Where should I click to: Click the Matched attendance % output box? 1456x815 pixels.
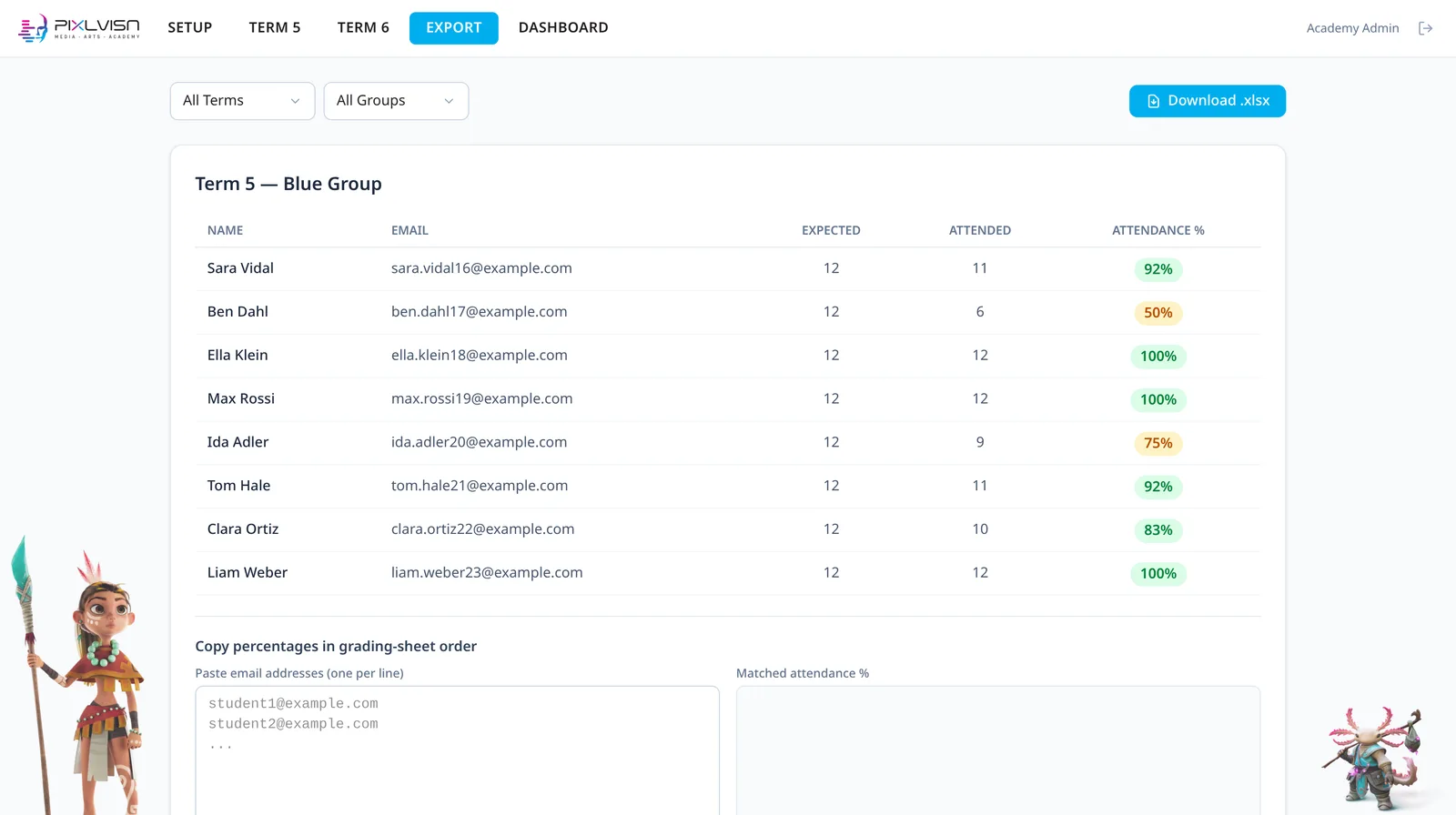click(x=998, y=750)
